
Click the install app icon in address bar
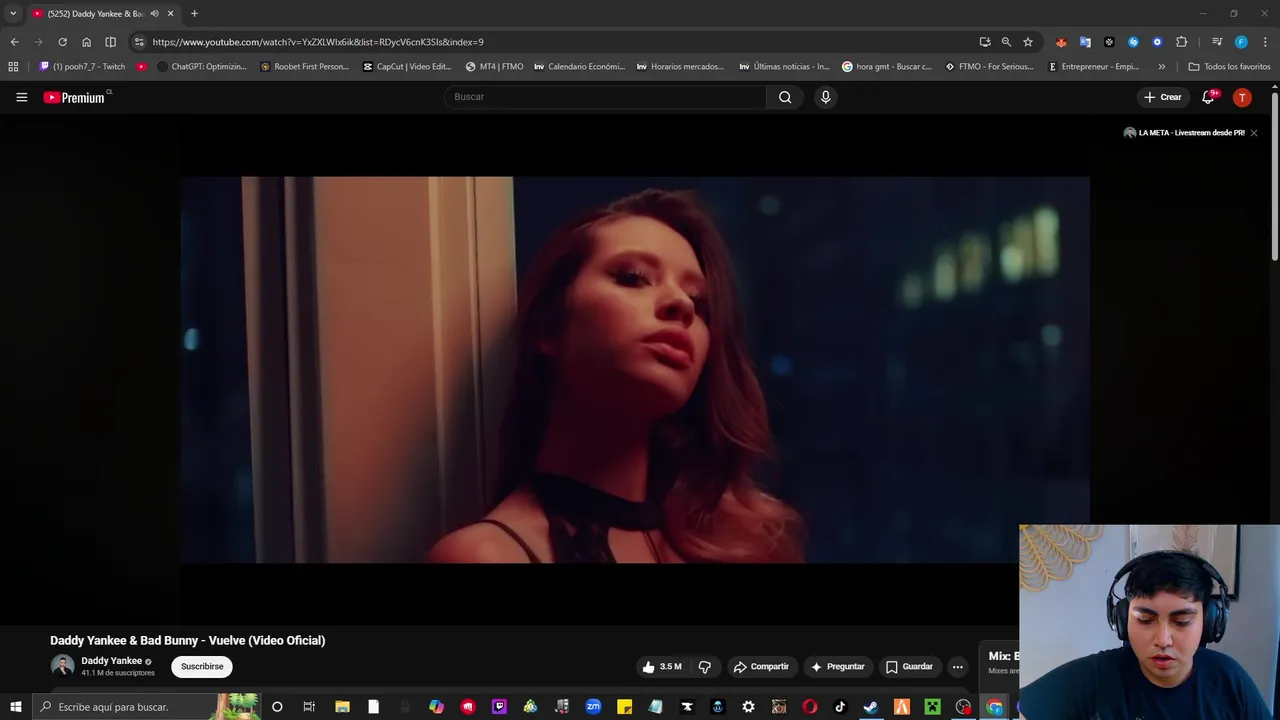pyautogui.click(x=985, y=42)
